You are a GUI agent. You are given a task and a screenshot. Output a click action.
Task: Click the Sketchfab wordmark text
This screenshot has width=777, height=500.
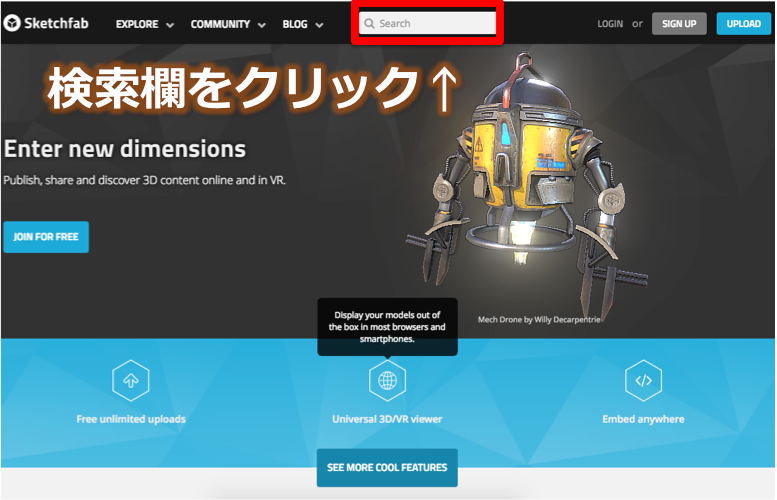(56, 23)
